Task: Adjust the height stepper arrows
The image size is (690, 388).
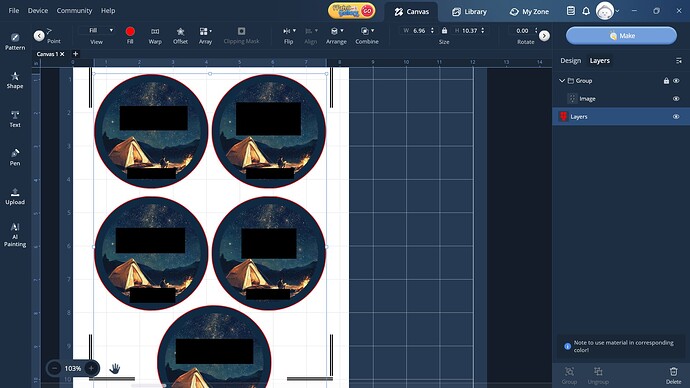Action: pos(483,31)
